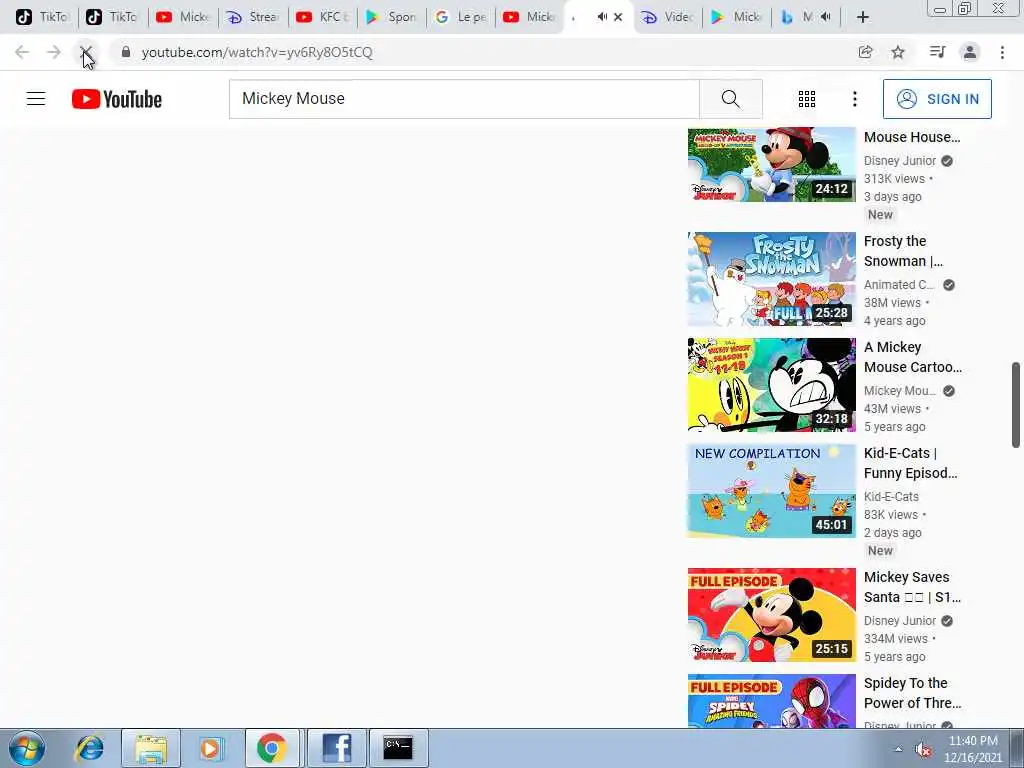Image resolution: width=1024 pixels, height=768 pixels.
Task: Click the 'Mouse House...' video title
Action: (x=912, y=137)
